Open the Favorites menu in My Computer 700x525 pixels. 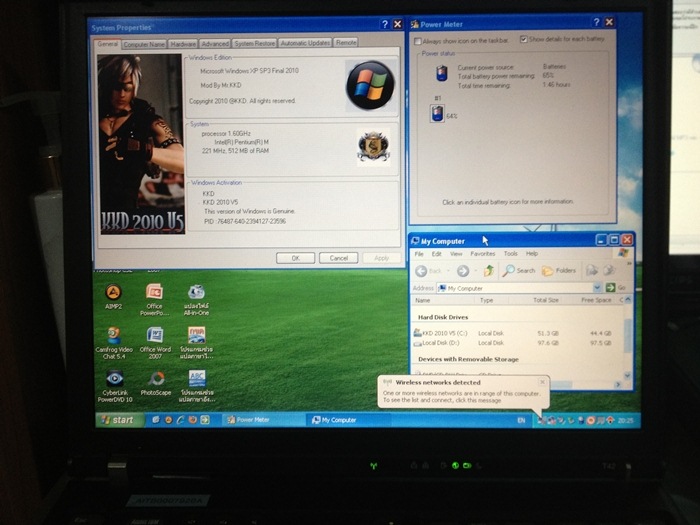482,254
